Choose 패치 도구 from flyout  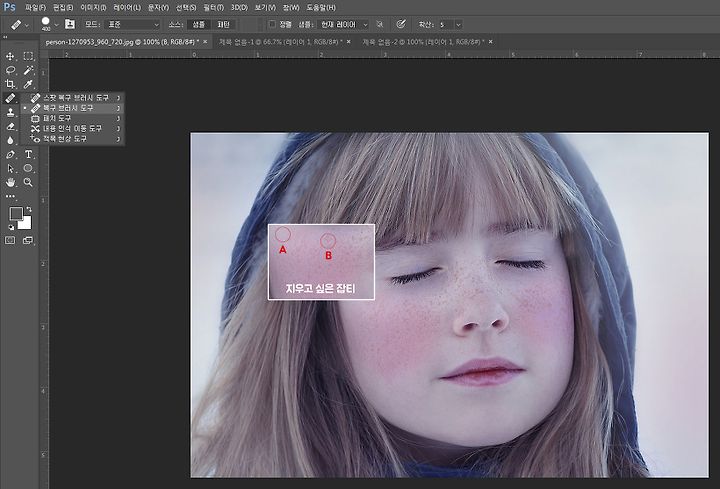click(73, 118)
